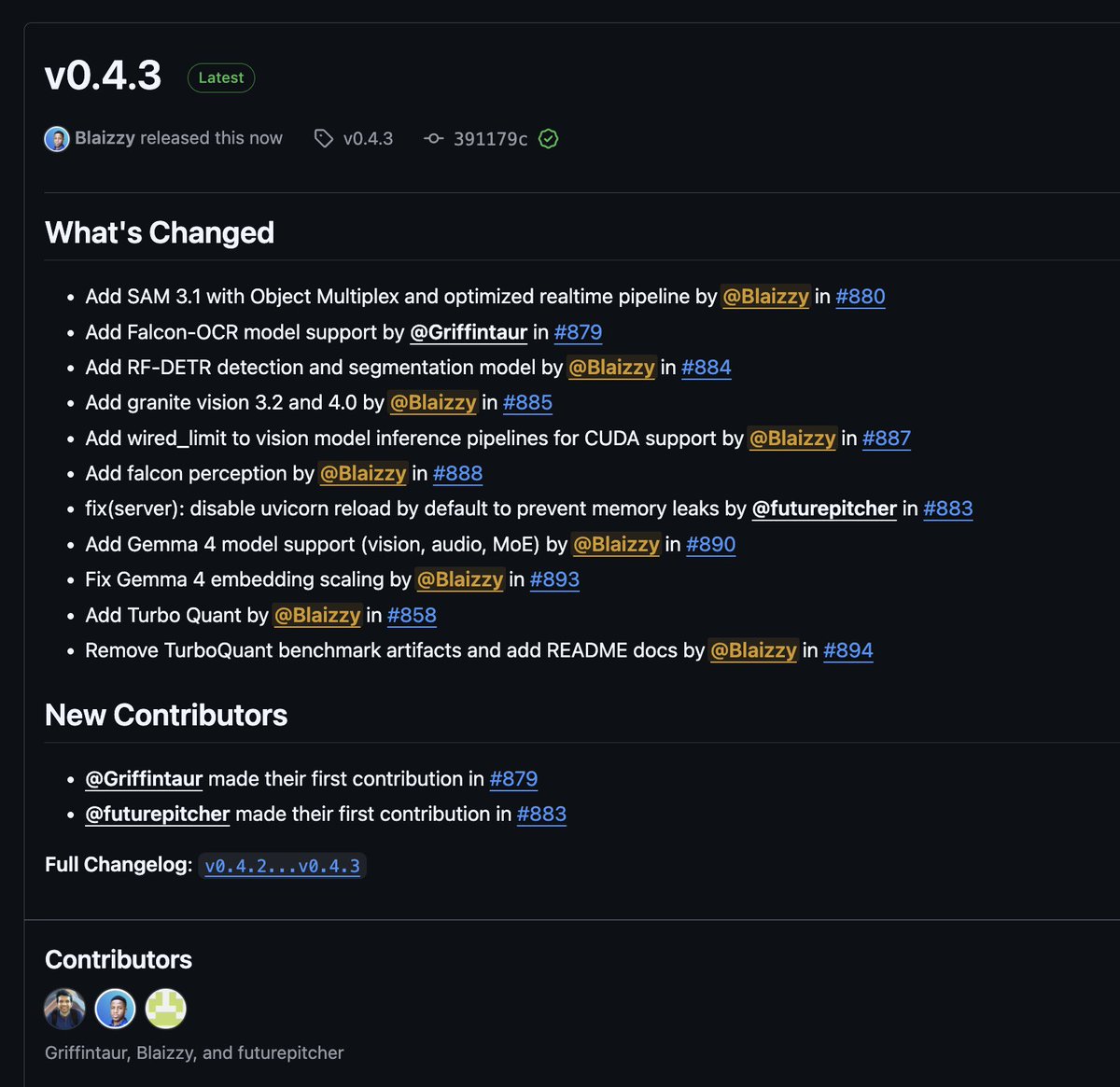This screenshot has height=1087, width=1120.
Task: Click the 391179c commit hash
Action: [x=488, y=137]
